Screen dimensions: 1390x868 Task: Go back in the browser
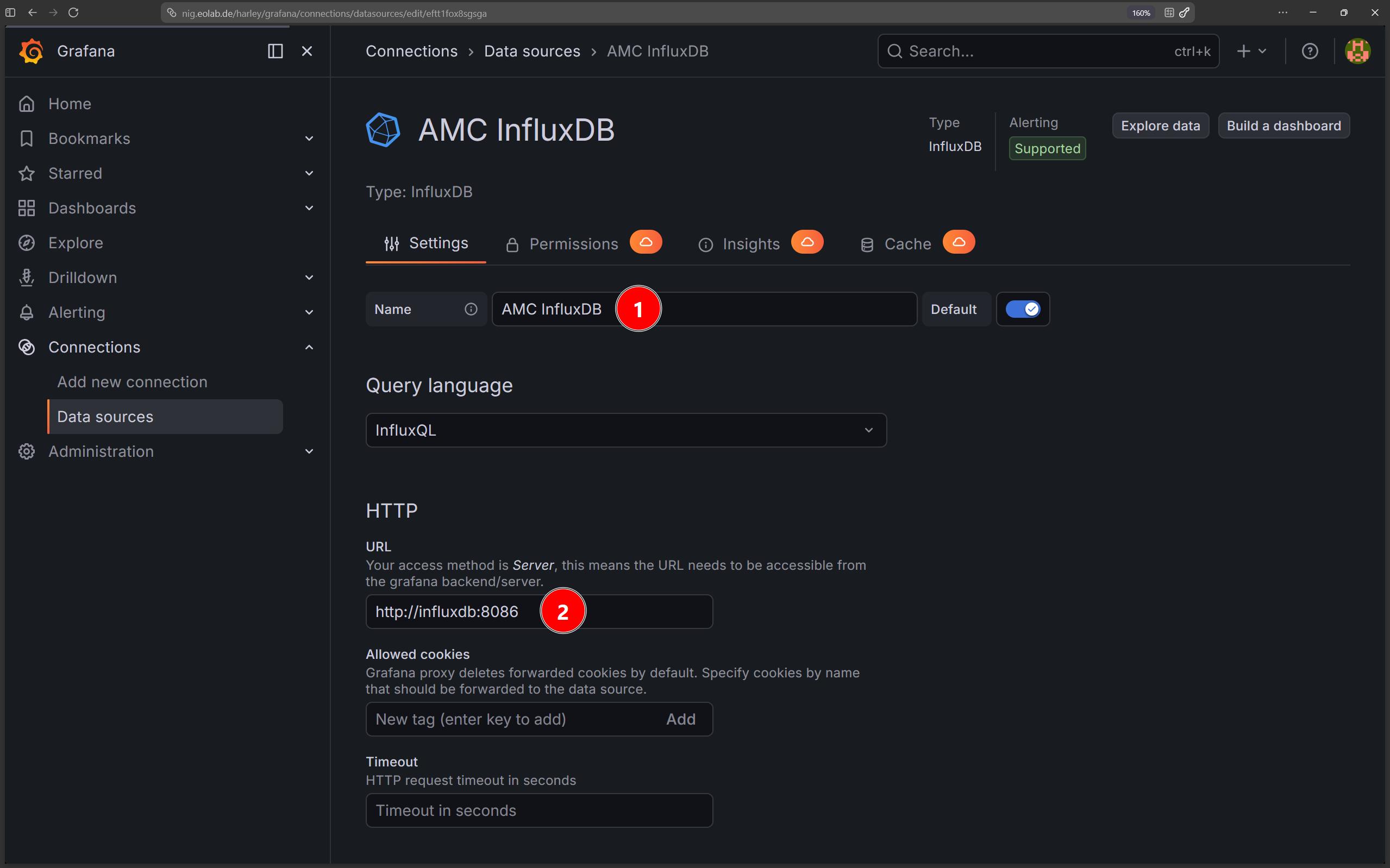(33, 12)
